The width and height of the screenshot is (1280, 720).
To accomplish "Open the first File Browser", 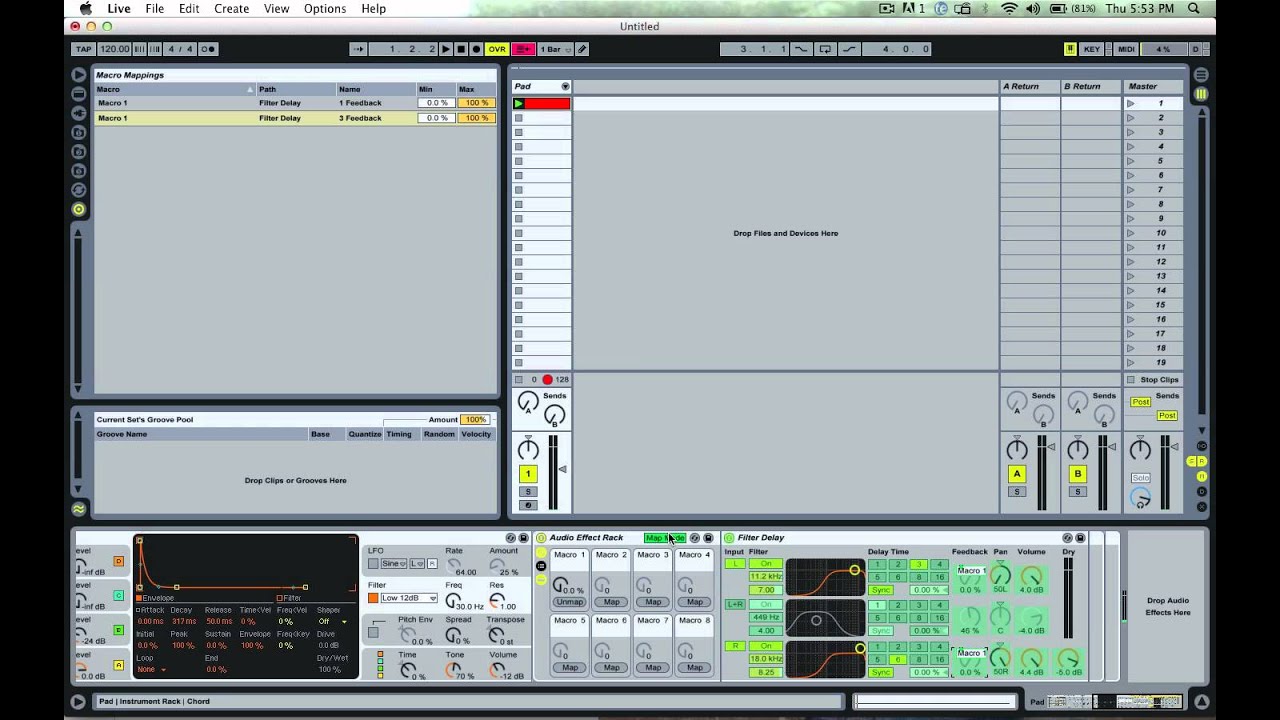I will point(78,132).
